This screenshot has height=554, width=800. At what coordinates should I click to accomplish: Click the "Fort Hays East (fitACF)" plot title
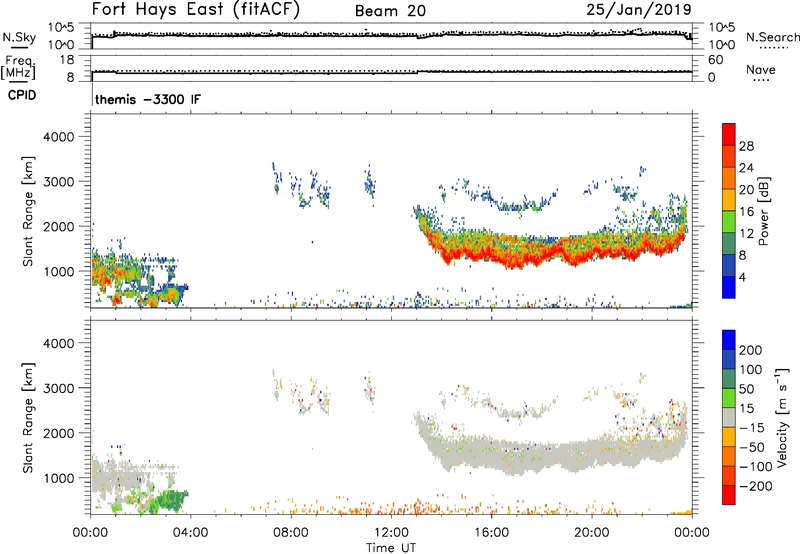(x=196, y=9)
